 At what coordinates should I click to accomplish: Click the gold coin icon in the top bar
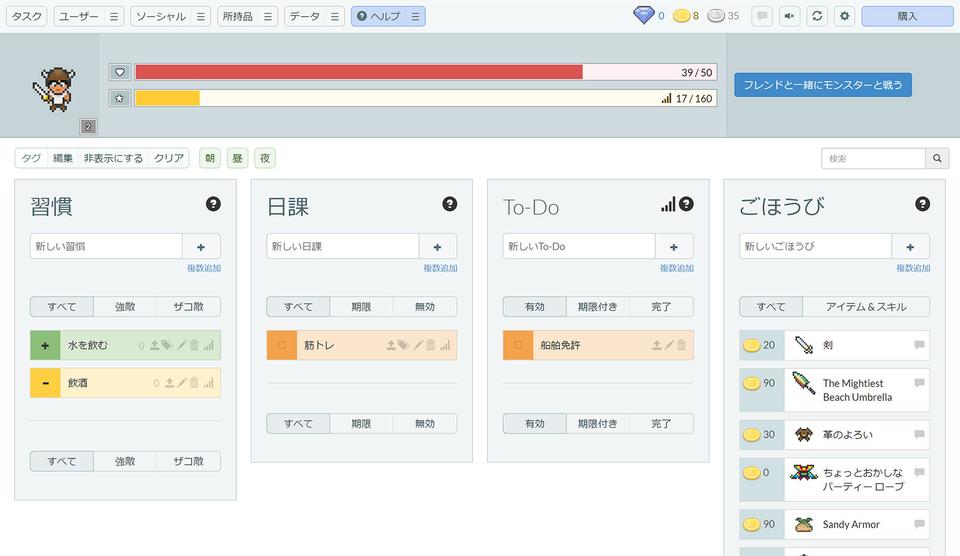click(x=681, y=16)
